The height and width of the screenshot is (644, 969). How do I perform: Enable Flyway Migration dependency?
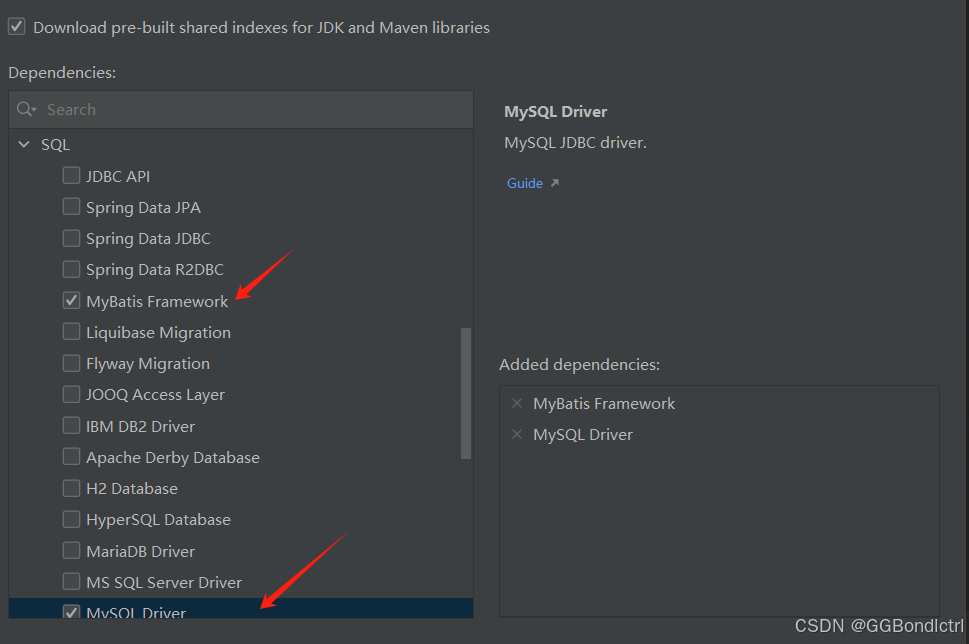point(72,363)
